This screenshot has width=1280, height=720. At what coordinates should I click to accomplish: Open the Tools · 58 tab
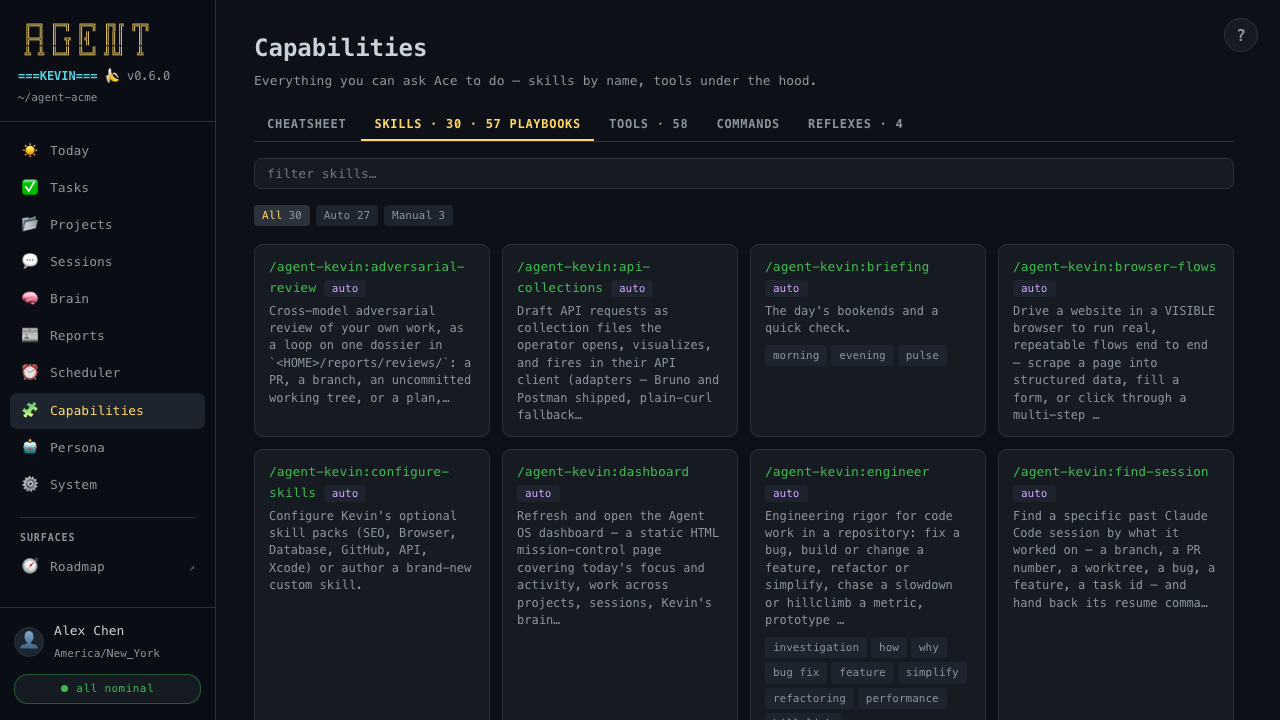pyautogui.click(x=648, y=124)
